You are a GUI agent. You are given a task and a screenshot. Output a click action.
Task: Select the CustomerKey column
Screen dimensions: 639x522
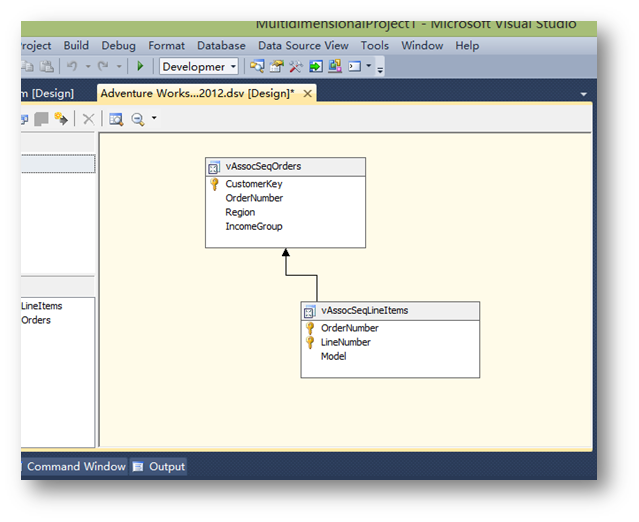(254, 184)
